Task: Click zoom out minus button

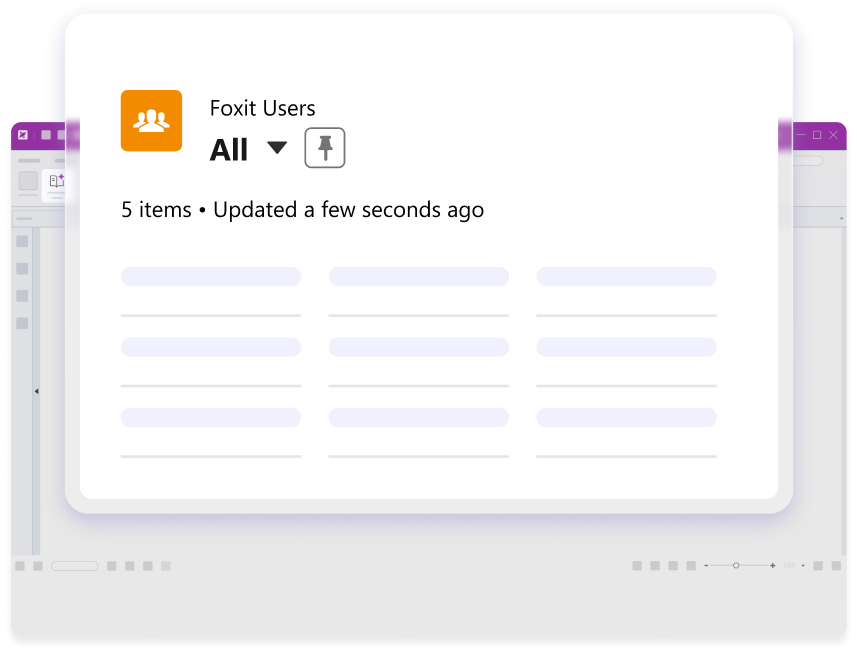Action: (x=706, y=566)
